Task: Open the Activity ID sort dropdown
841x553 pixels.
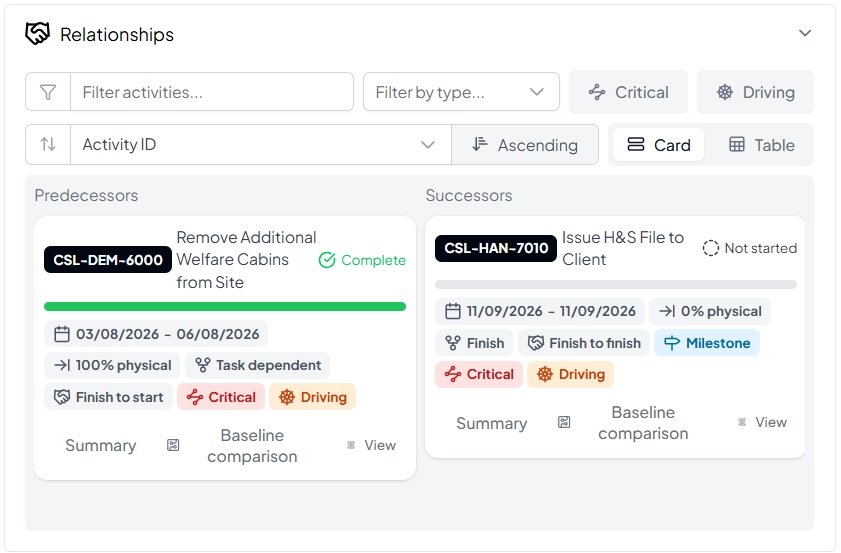Action: (261, 144)
